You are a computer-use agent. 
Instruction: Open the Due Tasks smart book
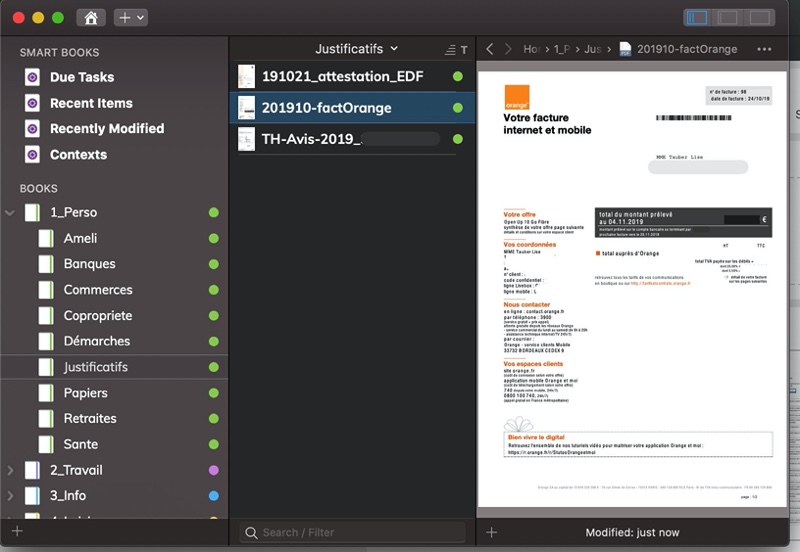81,77
